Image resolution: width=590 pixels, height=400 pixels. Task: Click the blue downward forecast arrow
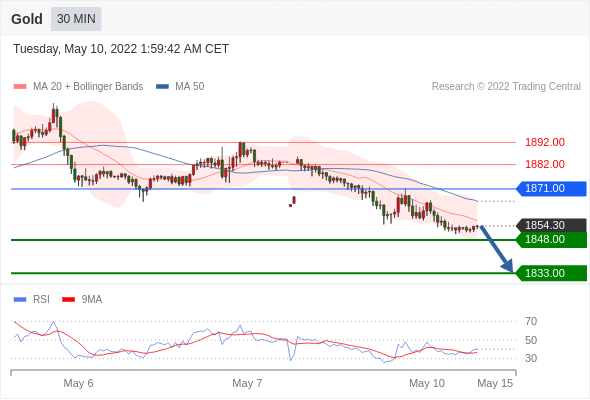pyautogui.click(x=497, y=249)
